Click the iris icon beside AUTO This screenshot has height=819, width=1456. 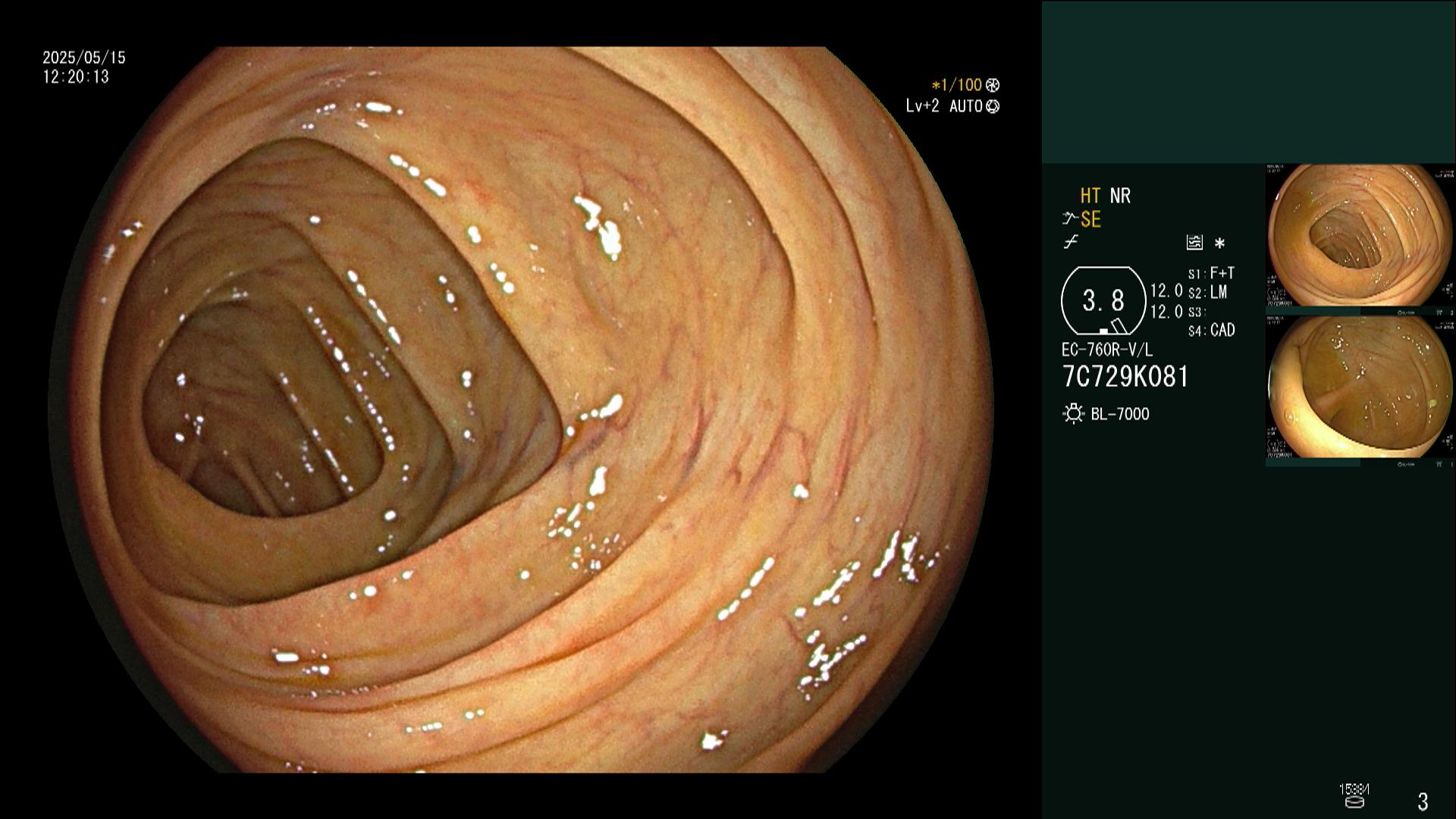click(x=993, y=106)
